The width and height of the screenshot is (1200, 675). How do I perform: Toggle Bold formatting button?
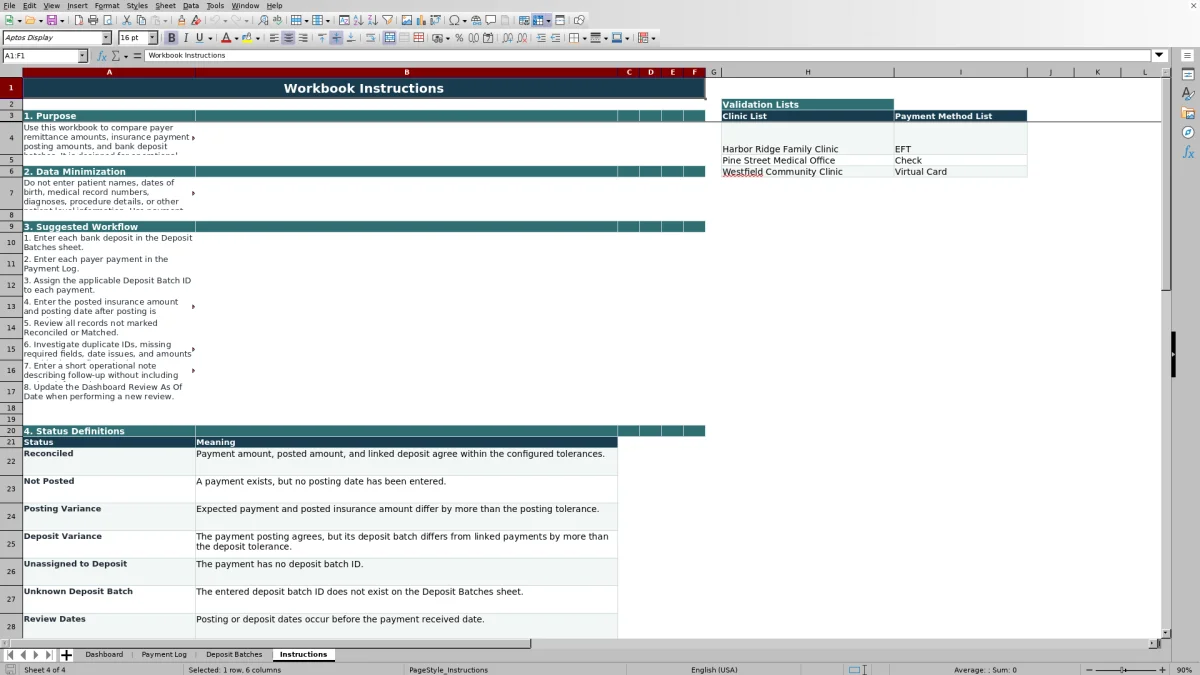171,38
